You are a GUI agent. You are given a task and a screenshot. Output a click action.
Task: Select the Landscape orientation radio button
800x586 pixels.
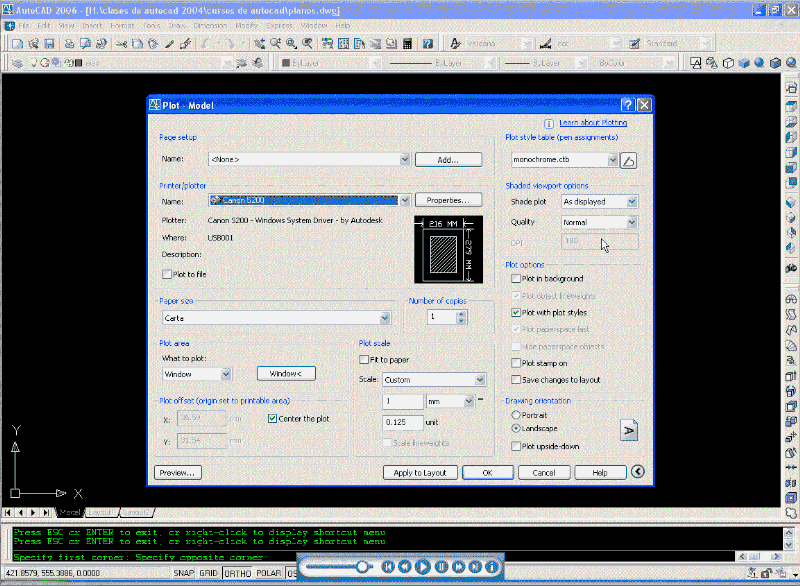point(516,428)
